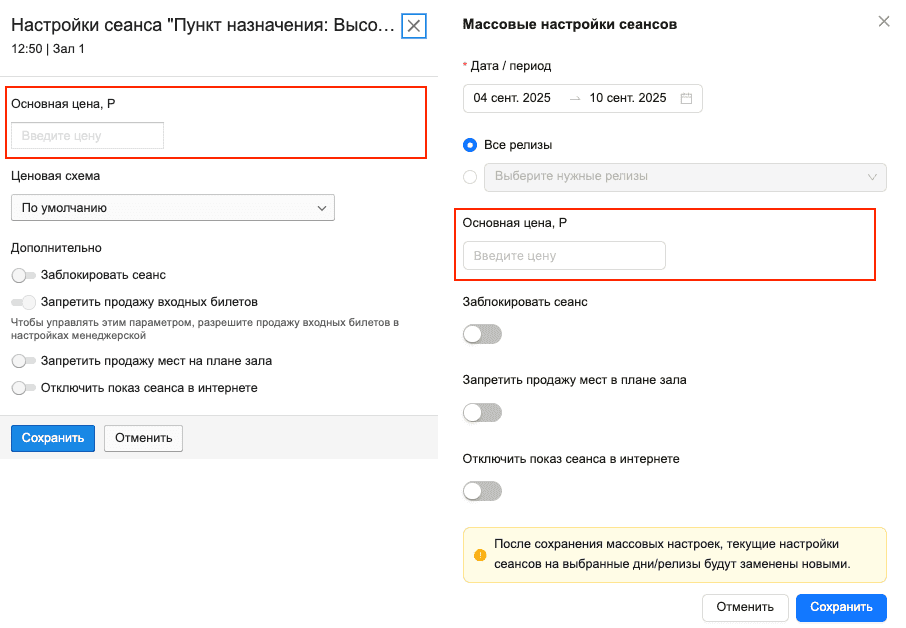The width and height of the screenshot is (906, 628).
Task: Enable mass 'Заблокировать сеанс' switch
Action: pyautogui.click(x=482, y=334)
